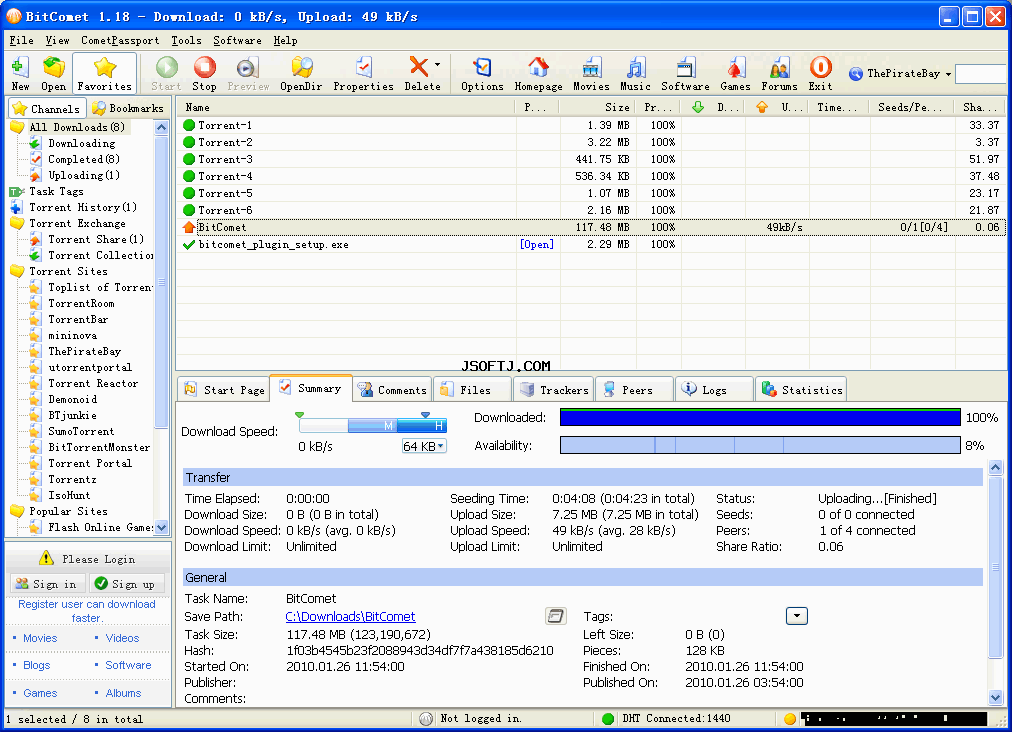This screenshot has height=732, width=1012.
Task: Delete selected task using red X icon
Action: point(419,66)
